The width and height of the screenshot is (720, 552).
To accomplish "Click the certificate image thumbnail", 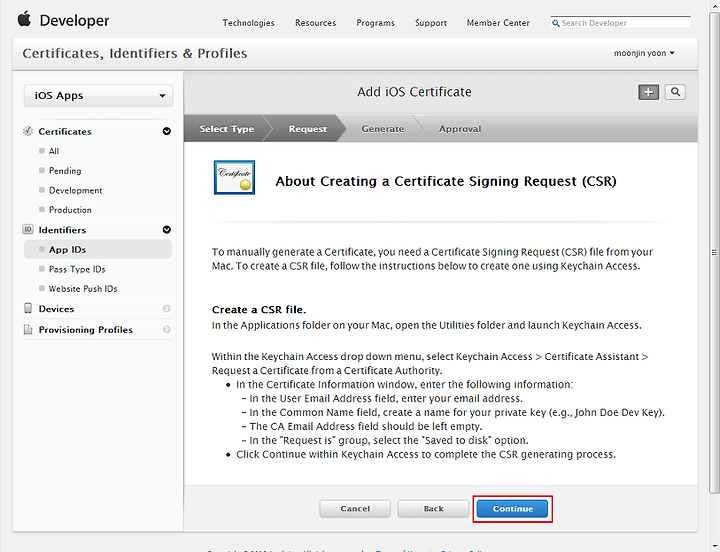I will (x=234, y=177).
